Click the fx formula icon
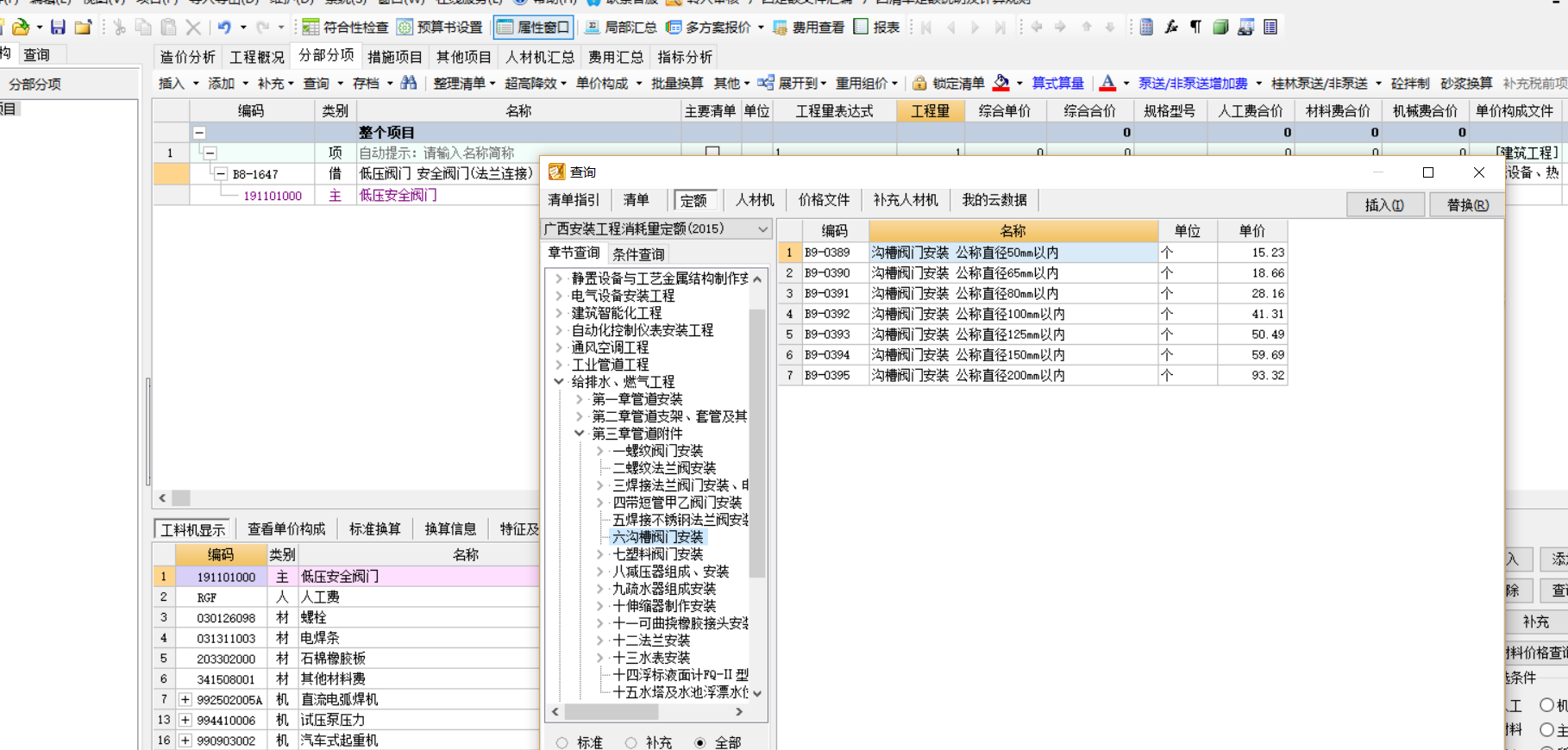This screenshot has height=750, width=1568. point(1171,28)
